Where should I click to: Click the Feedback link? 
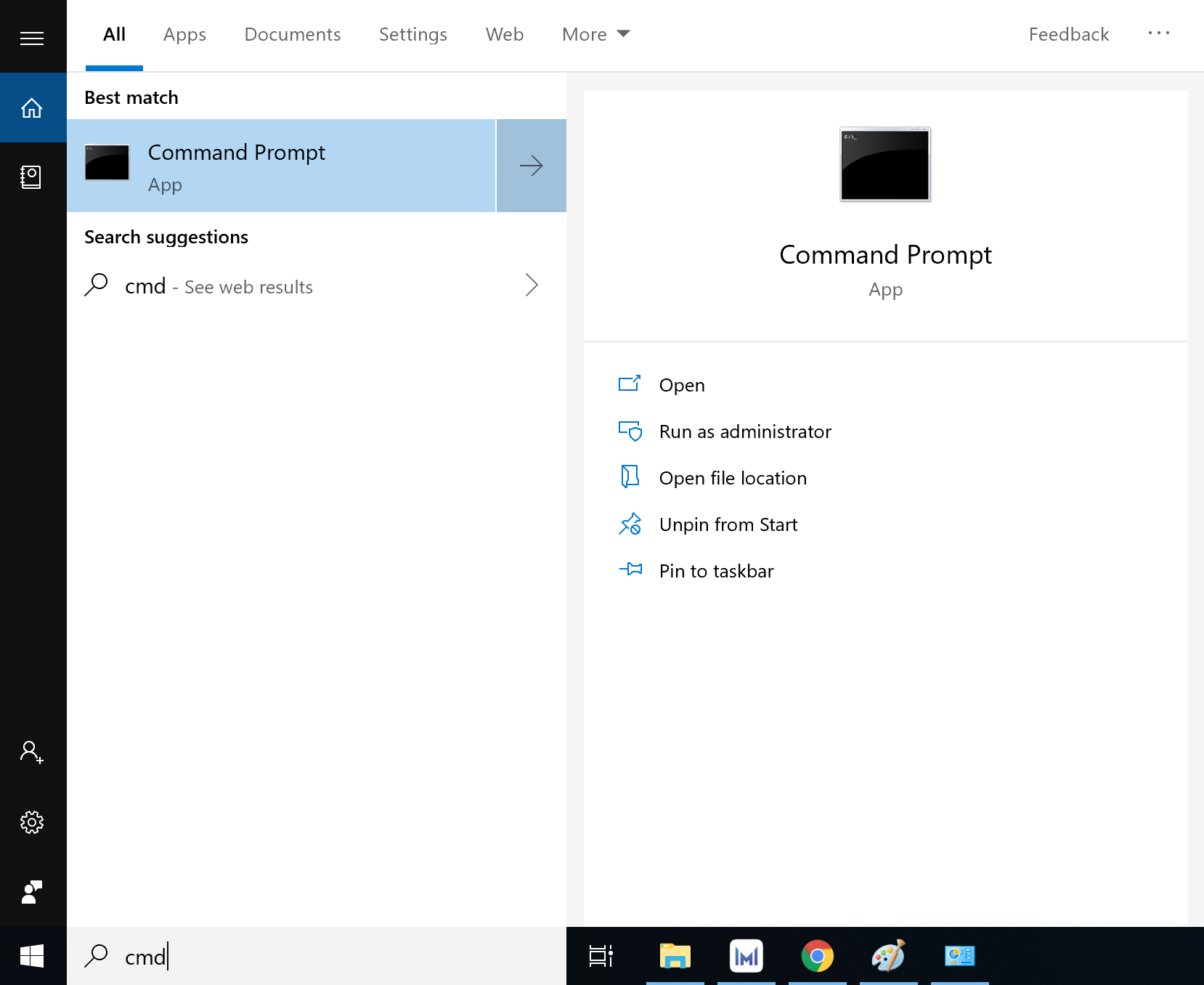(x=1067, y=34)
